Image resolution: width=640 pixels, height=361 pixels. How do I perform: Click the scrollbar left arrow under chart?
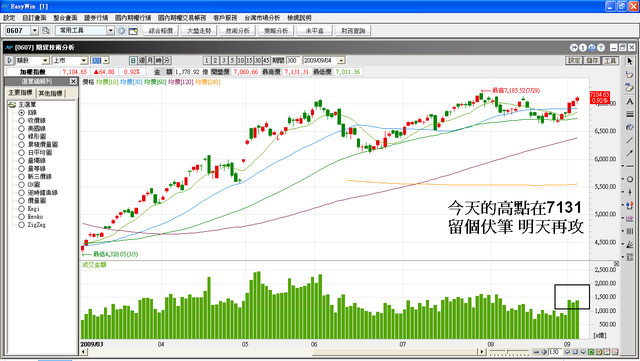[83, 352]
